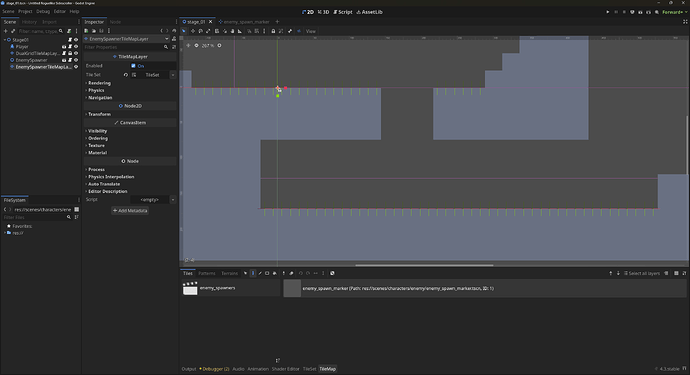Switch to enemy_spawn_marker scene tab
Screen dimensions: 690x375
tap(243, 22)
